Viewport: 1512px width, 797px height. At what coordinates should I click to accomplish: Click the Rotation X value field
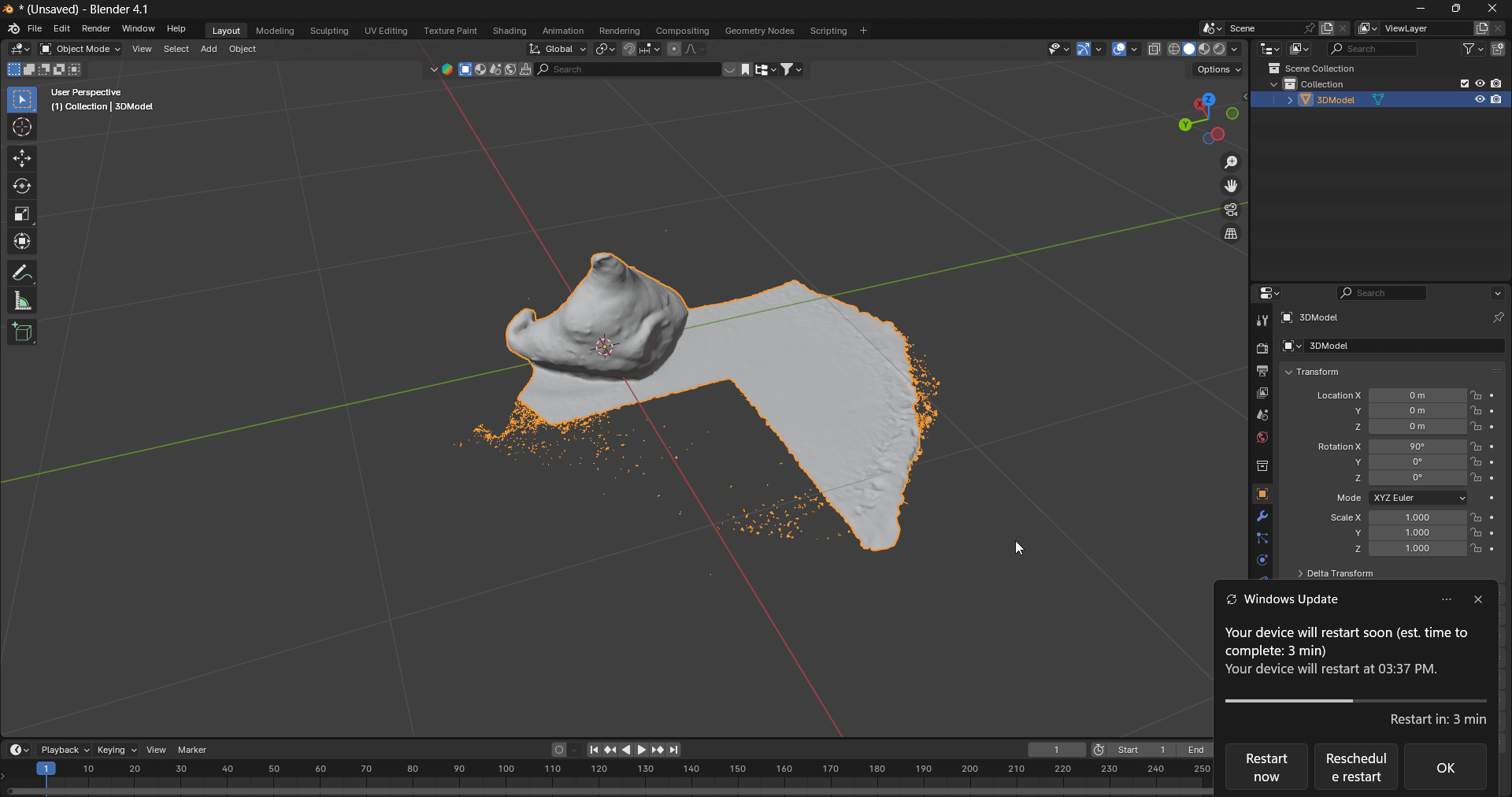pyautogui.click(x=1417, y=447)
